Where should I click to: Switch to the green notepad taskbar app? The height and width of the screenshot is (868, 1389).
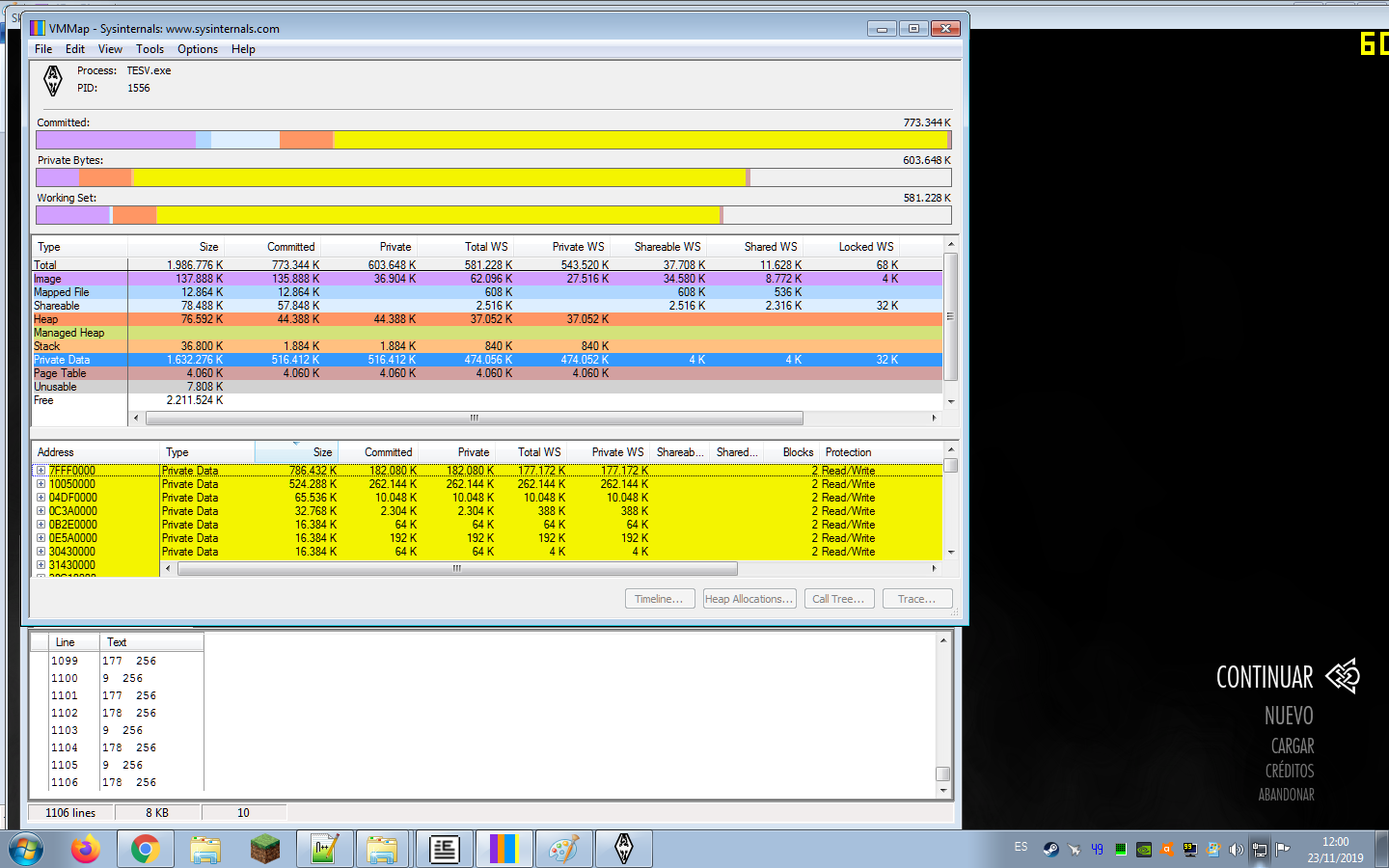[x=324, y=849]
